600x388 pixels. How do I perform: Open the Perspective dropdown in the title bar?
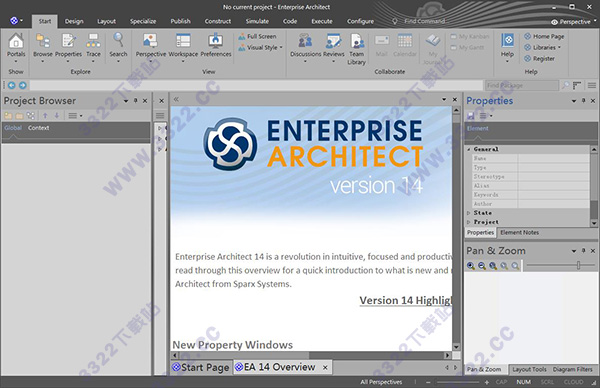[574, 22]
